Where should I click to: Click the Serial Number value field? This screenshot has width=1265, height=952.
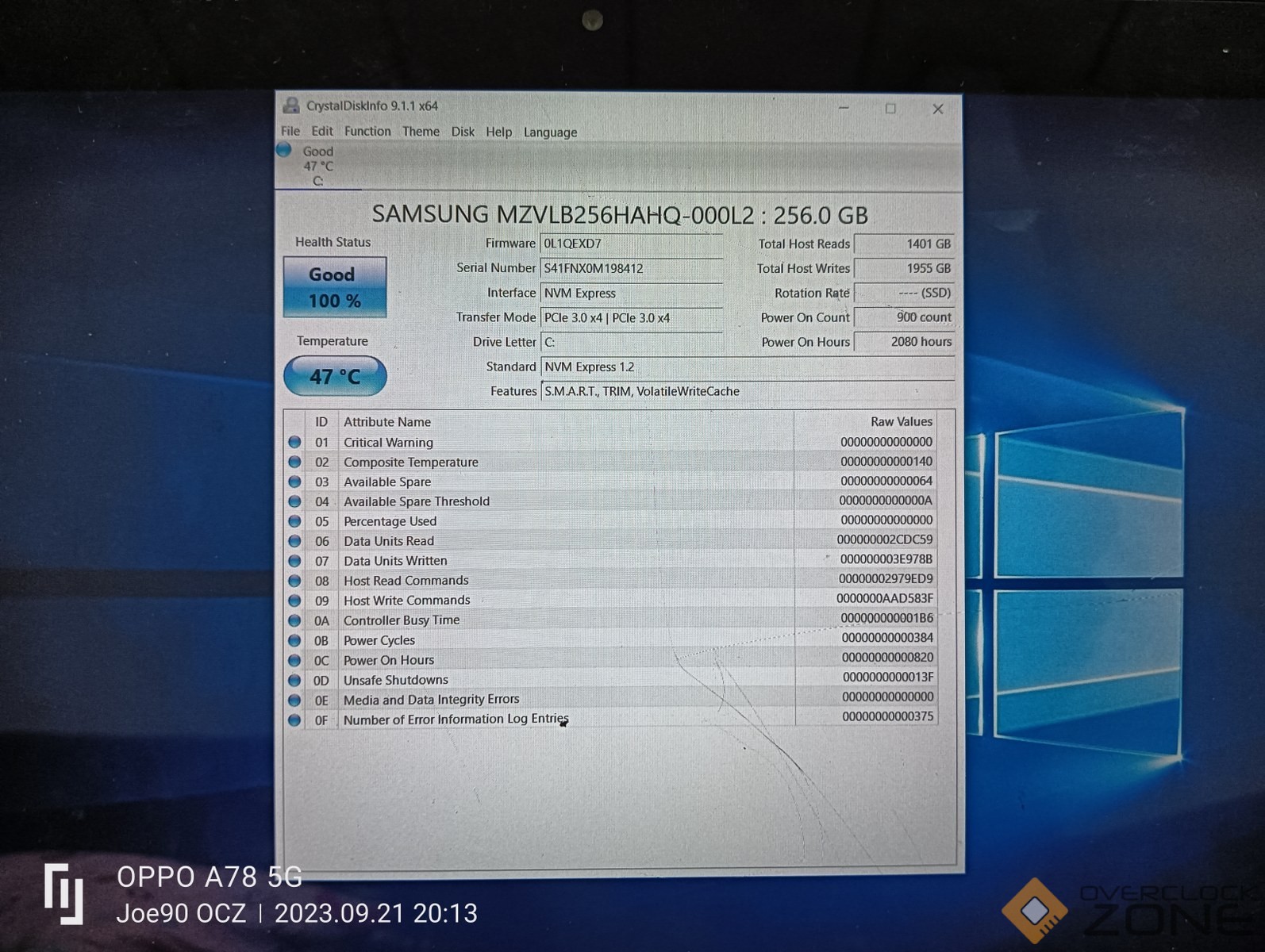point(632,268)
